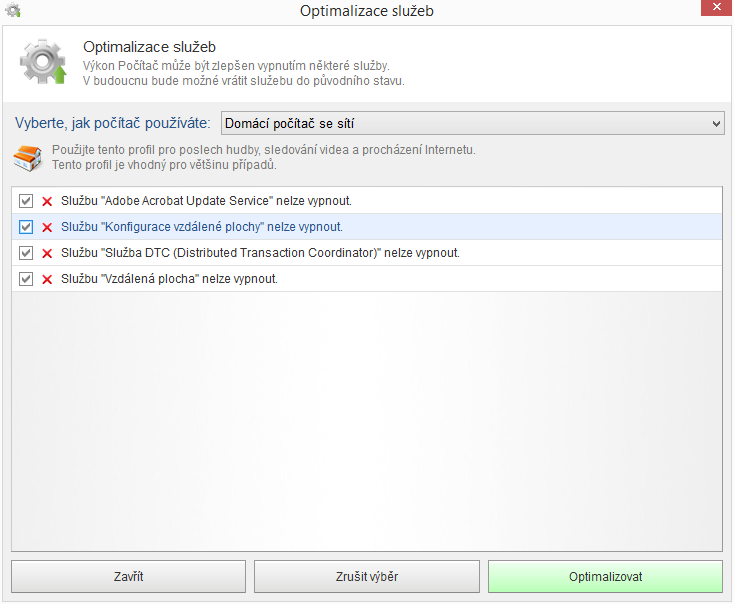Click red X icon beside Adobe Acrobat Update Service

[47, 201]
